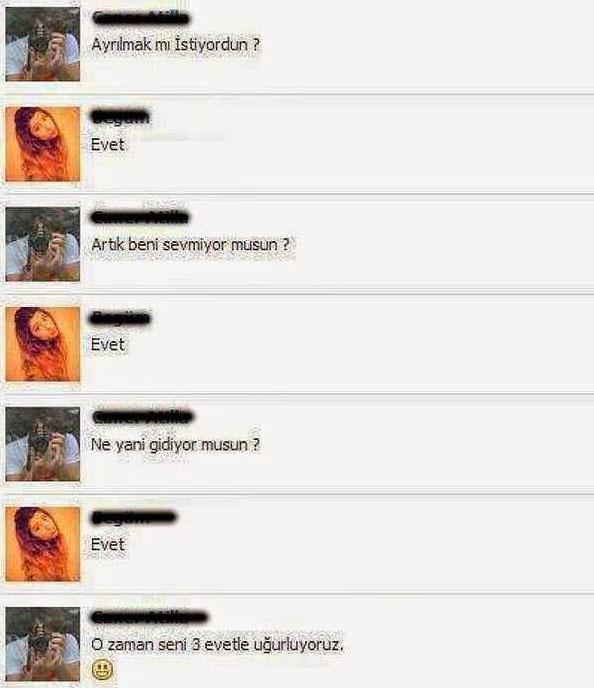
Task: Open the photographer avatar beside "Ayrılmak mı İstiyordun ?"
Action: pyautogui.click(x=43, y=44)
